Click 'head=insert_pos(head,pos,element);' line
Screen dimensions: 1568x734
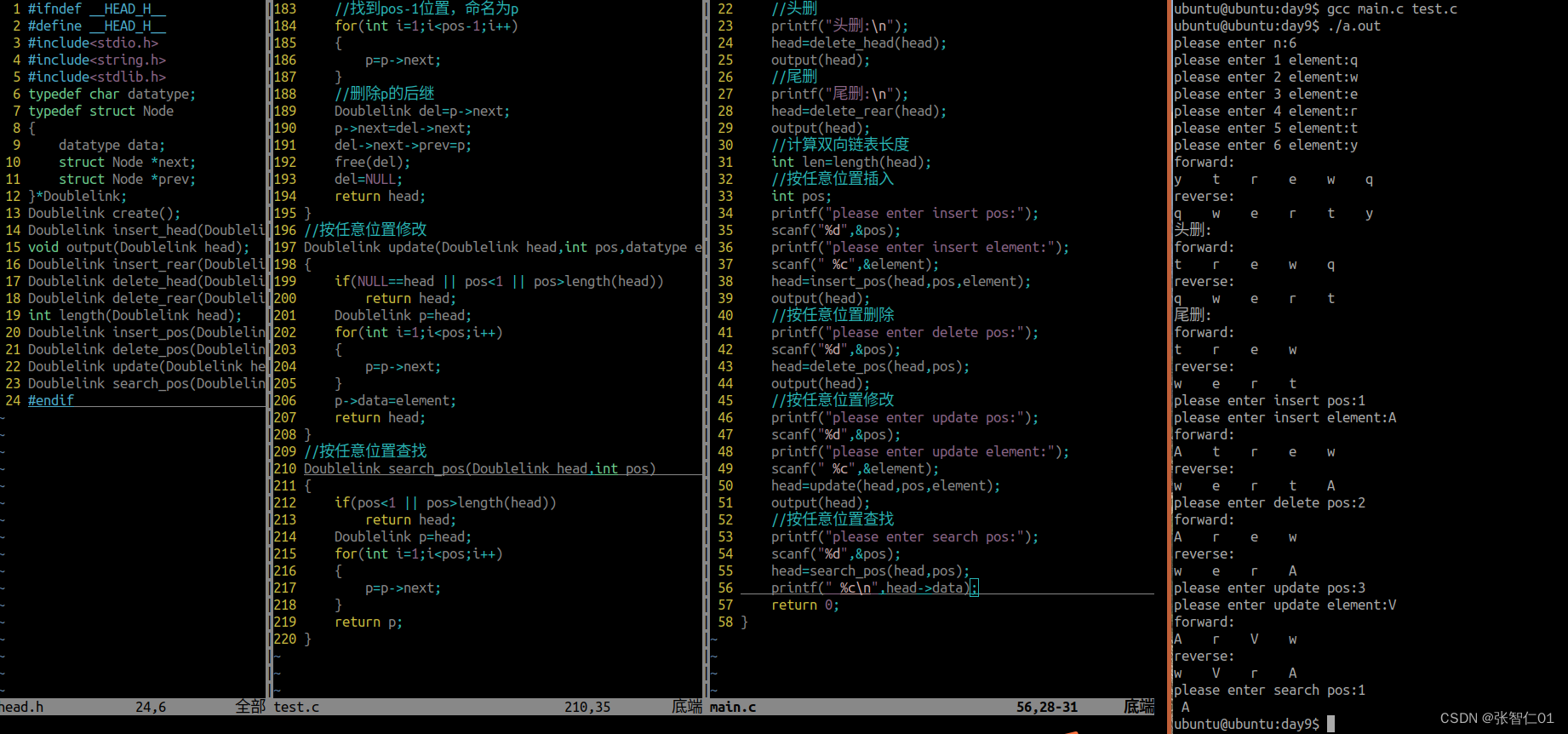click(901, 281)
